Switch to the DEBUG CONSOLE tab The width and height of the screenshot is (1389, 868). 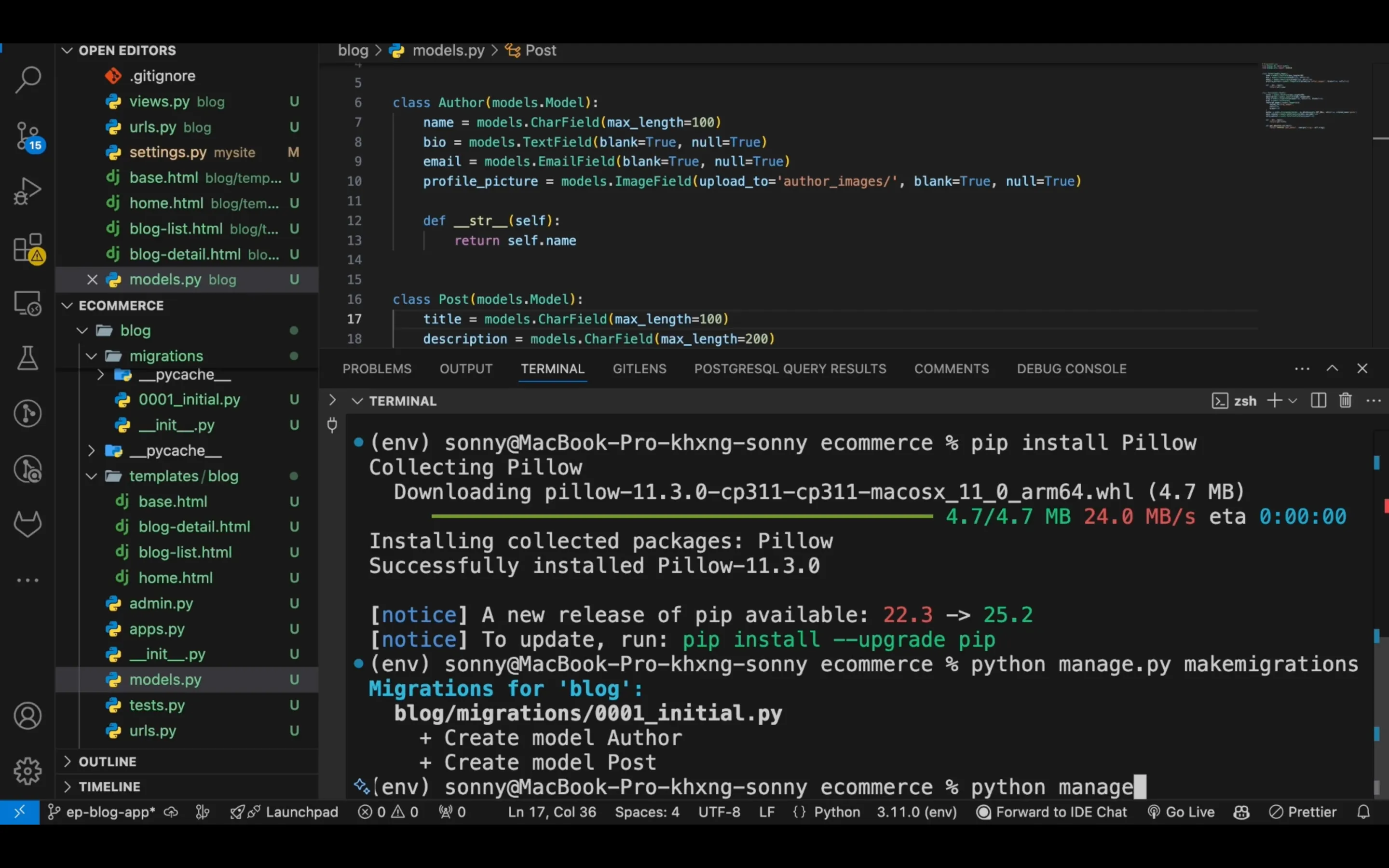[1071, 368]
